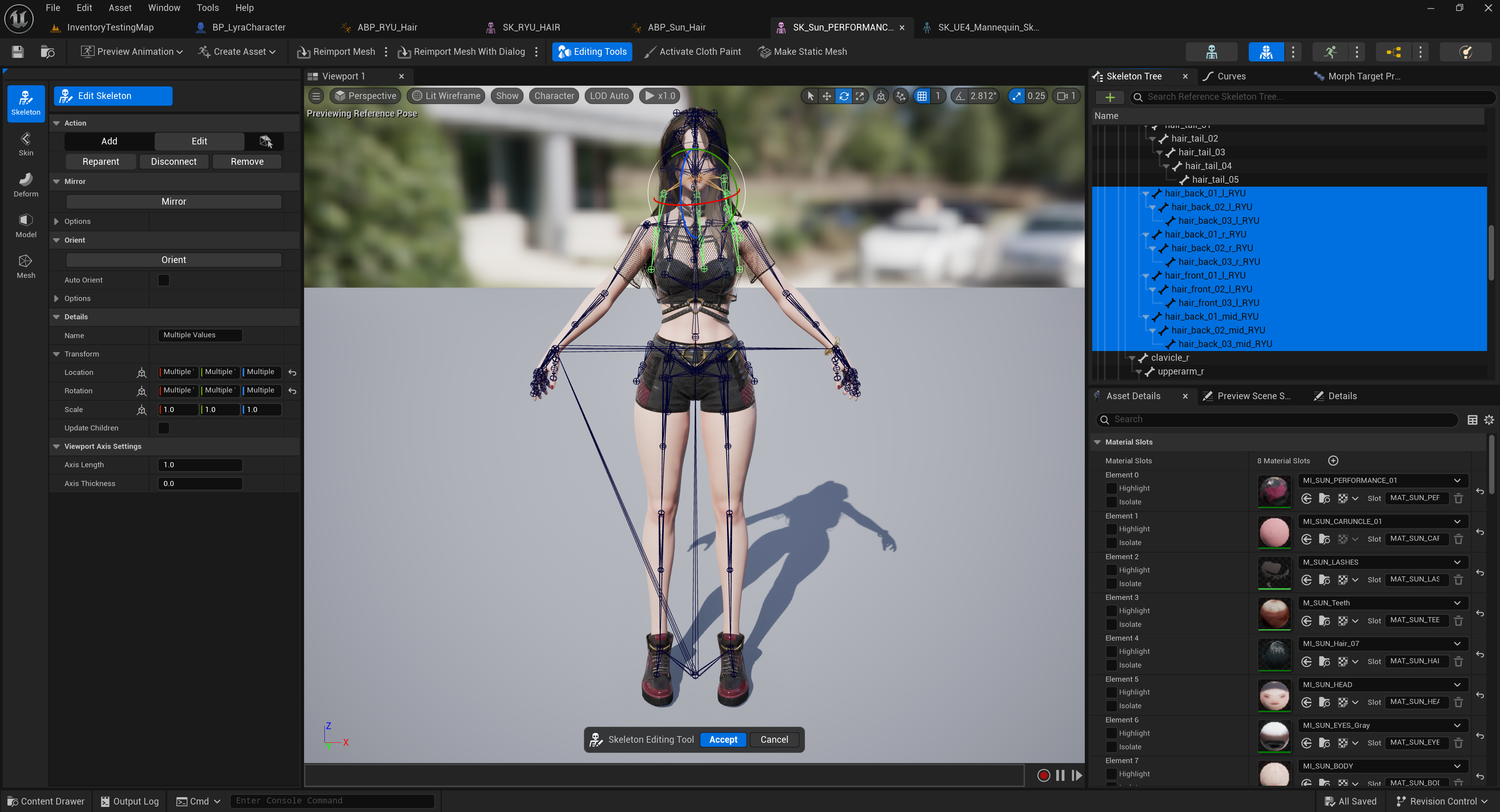Add a material slot with the plus icon
This screenshot has height=812, width=1500.
click(x=1333, y=461)
